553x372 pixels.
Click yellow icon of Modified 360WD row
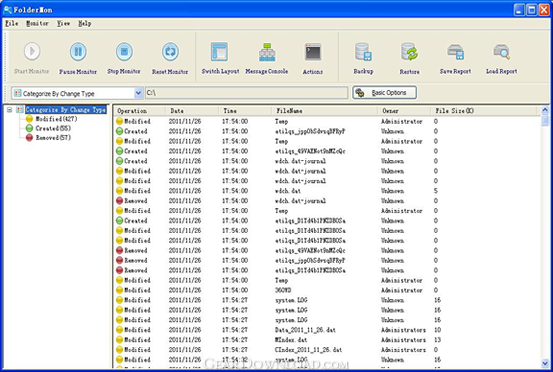[x=120, y=290]
